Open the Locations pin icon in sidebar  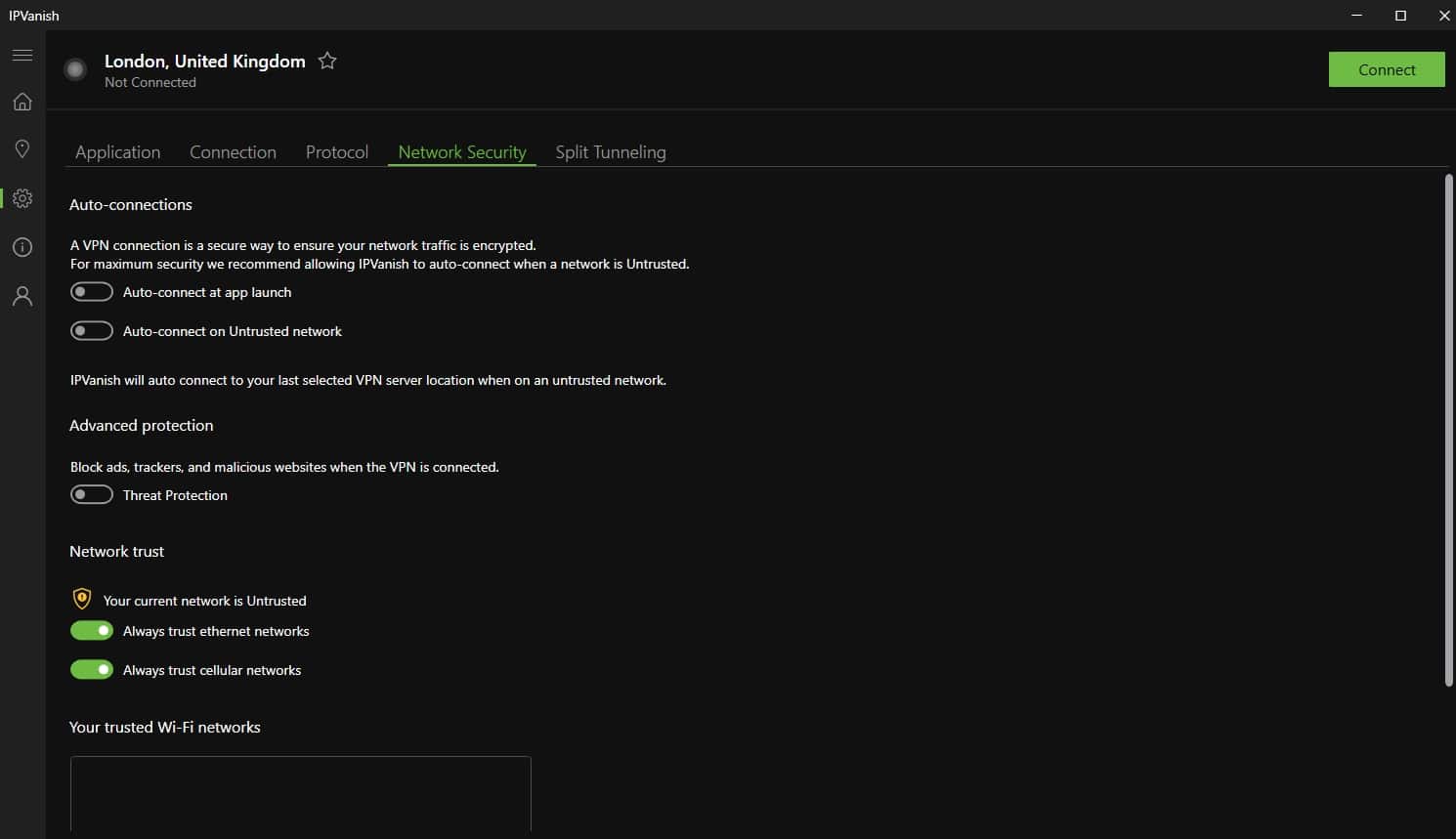coord(22,148)
